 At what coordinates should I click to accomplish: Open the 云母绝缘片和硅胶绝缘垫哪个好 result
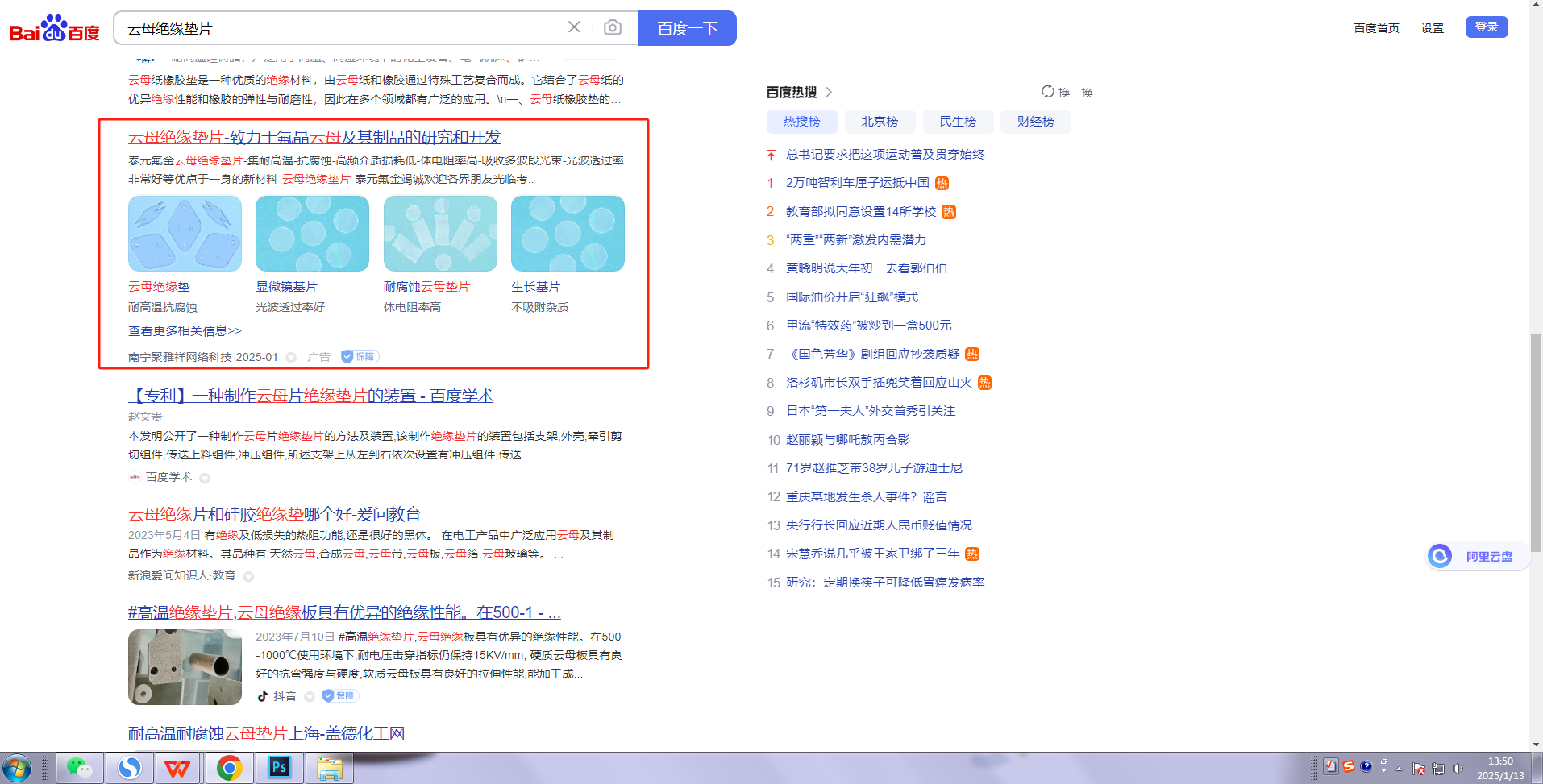[x=274, y=514]
